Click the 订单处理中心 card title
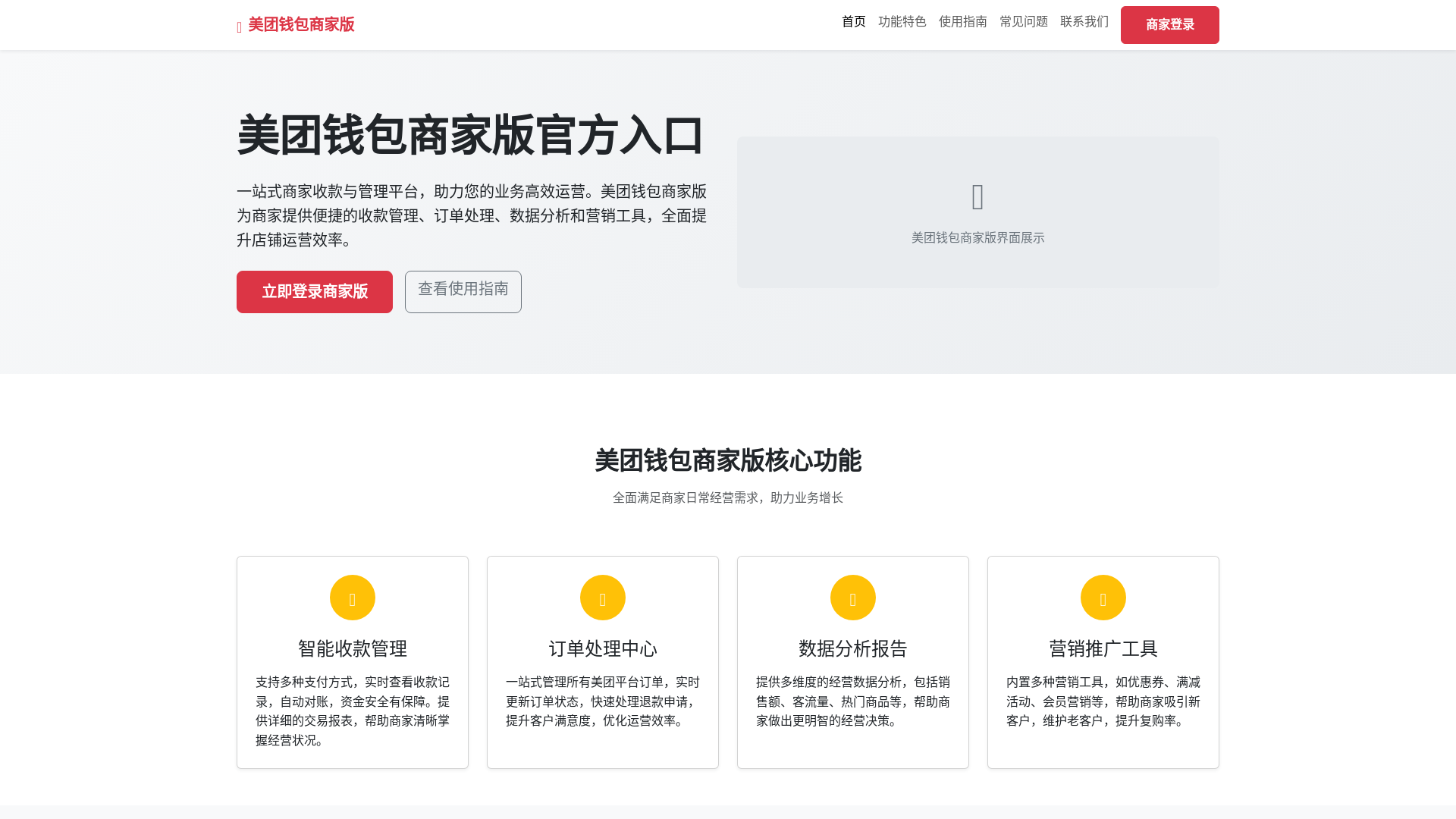The width and height of the screenshot is (1456, 819). pos(603,649)
